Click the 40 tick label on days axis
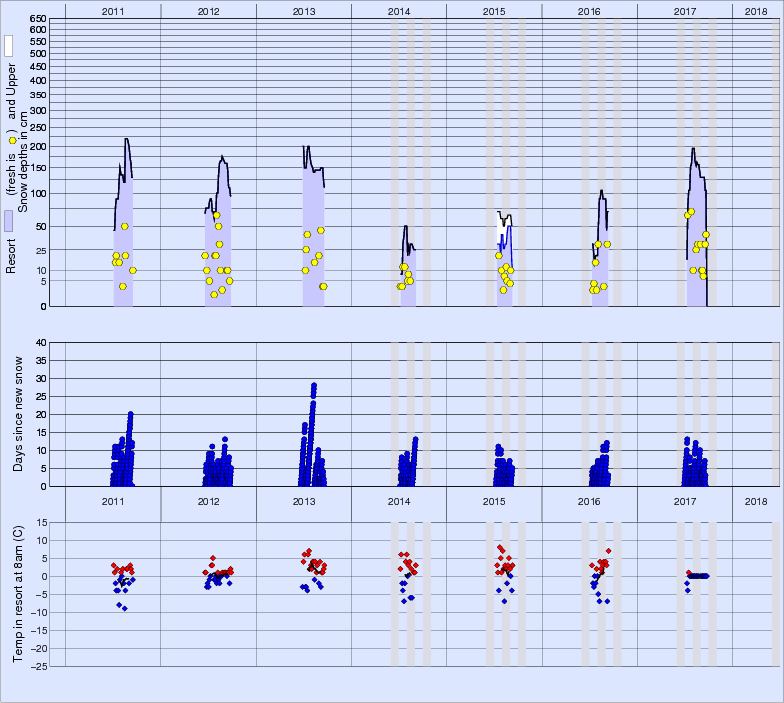 click(x=41, y=343)
